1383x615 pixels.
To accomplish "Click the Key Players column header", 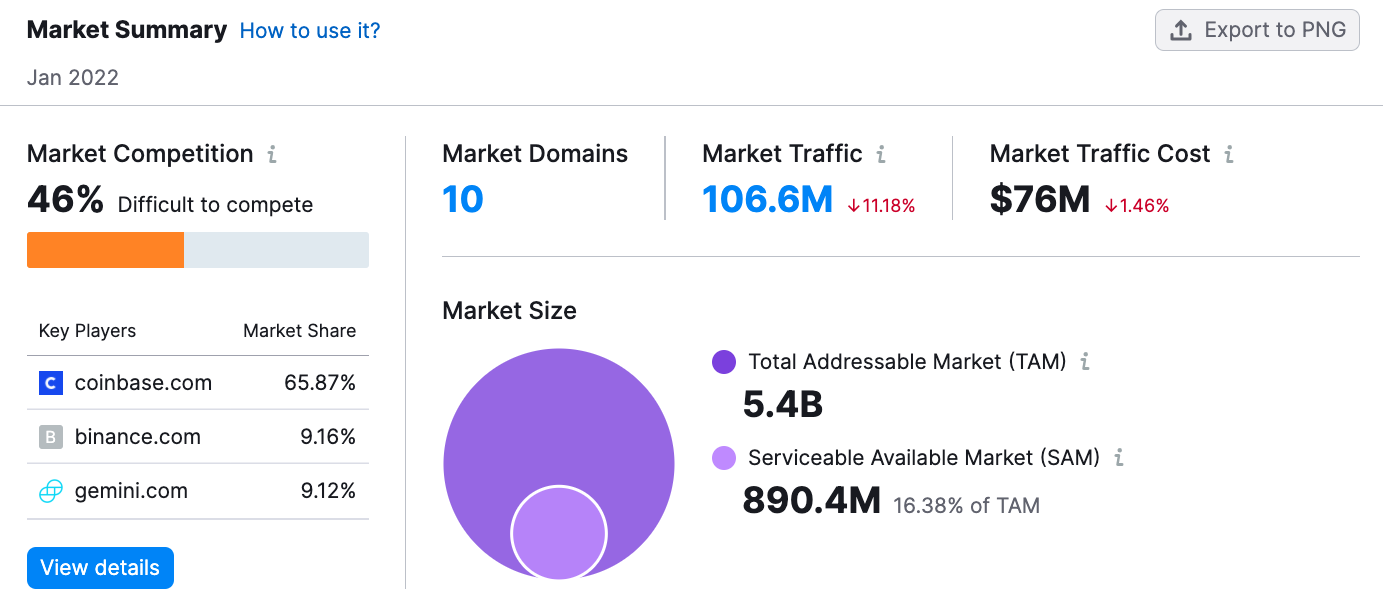I will click(87, 331).
